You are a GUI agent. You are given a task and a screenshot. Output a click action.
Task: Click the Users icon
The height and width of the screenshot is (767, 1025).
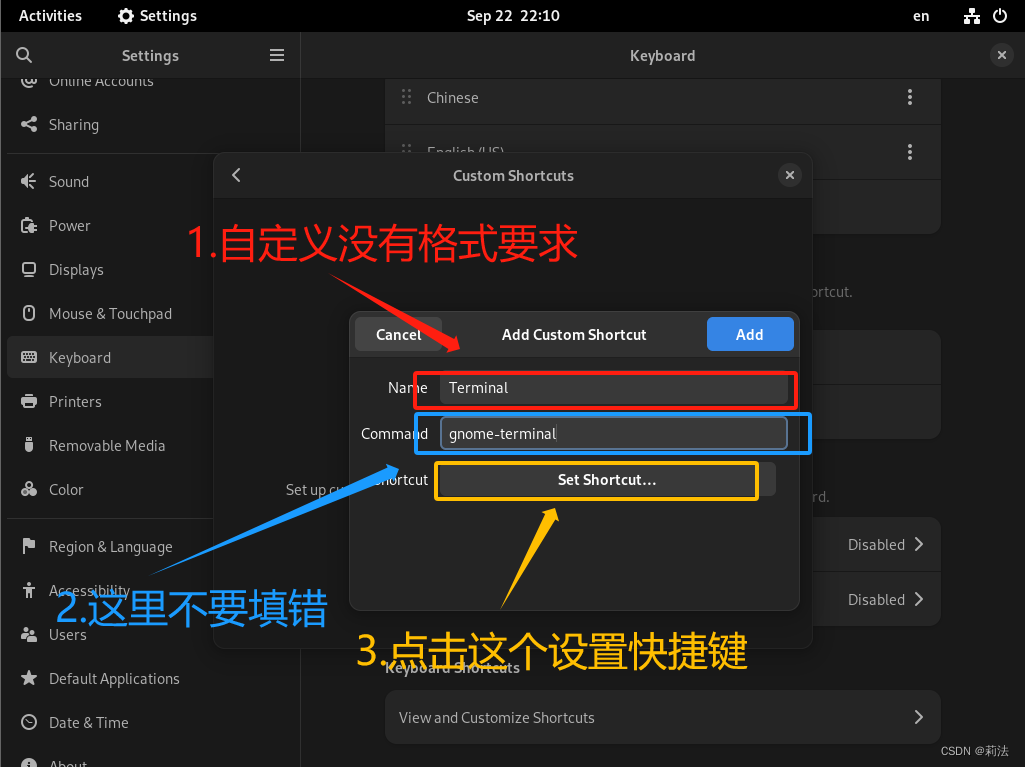point(29,634)
